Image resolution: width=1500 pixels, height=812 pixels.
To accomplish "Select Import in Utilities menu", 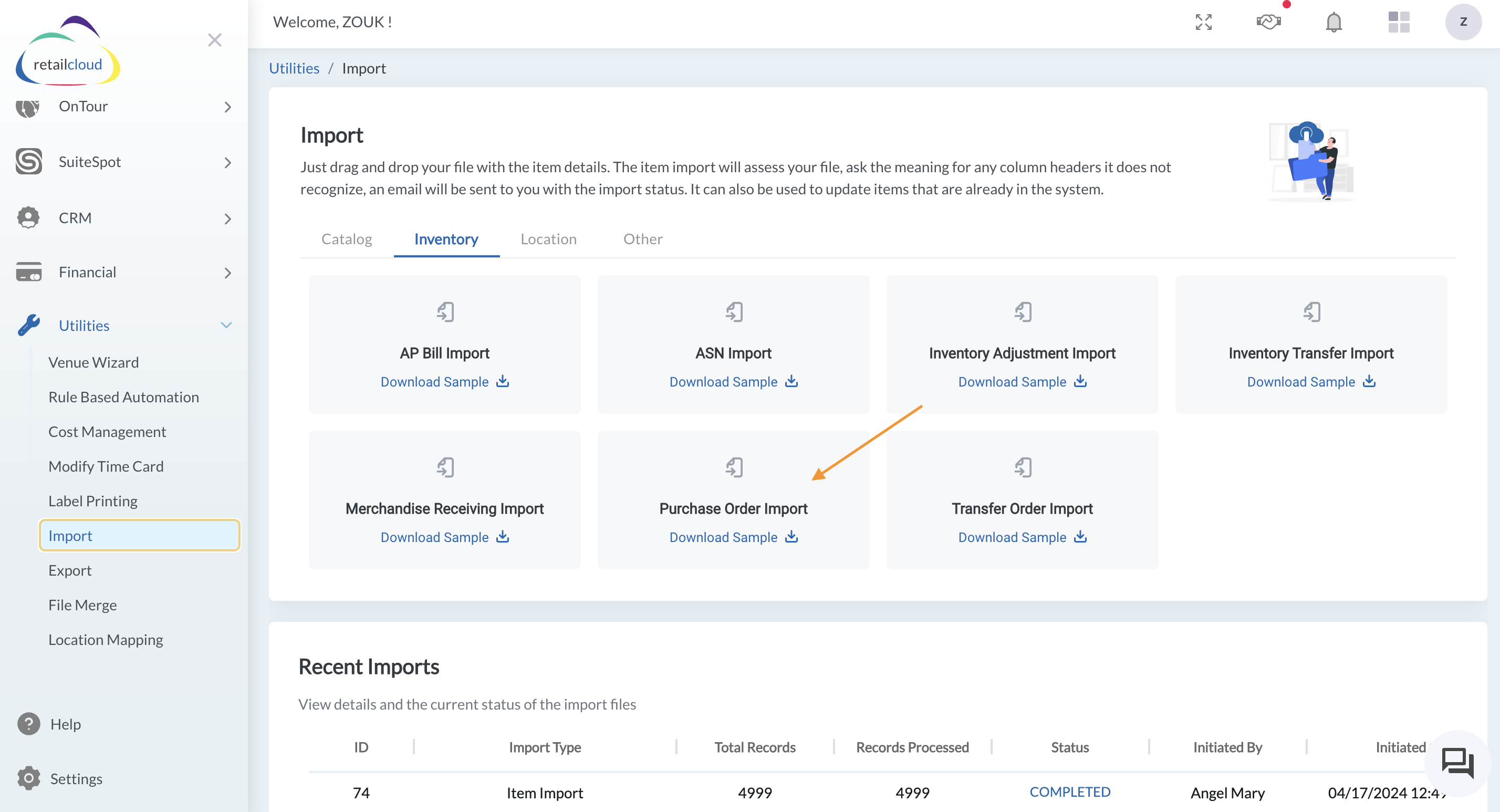I will 139,535.
